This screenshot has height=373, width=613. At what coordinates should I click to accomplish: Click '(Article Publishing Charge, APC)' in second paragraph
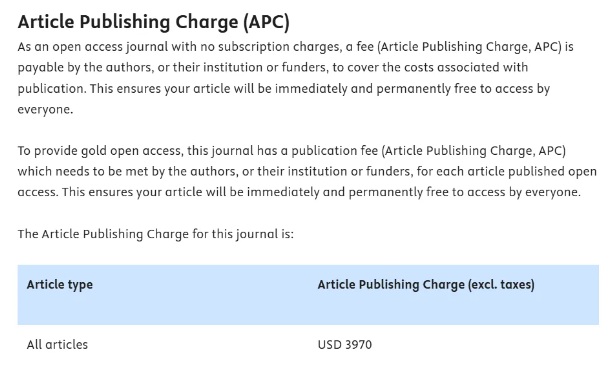tap(474, 151)
